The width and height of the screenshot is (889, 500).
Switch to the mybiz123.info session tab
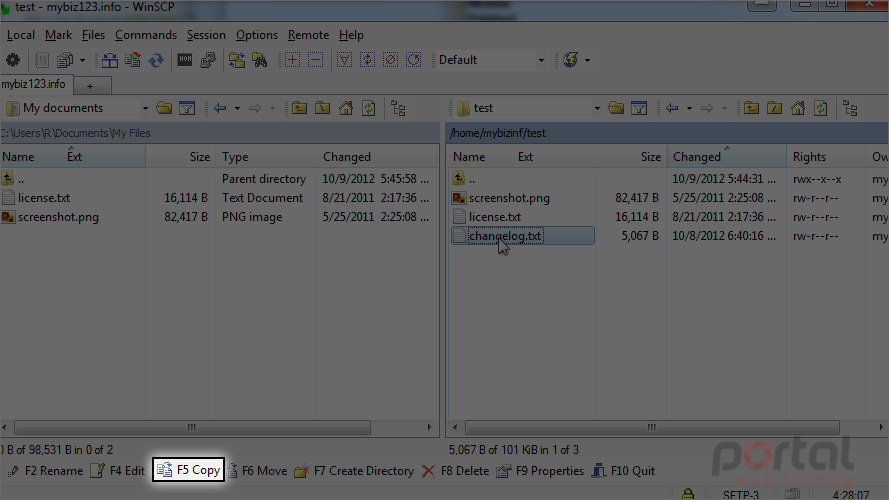[35, 84]
